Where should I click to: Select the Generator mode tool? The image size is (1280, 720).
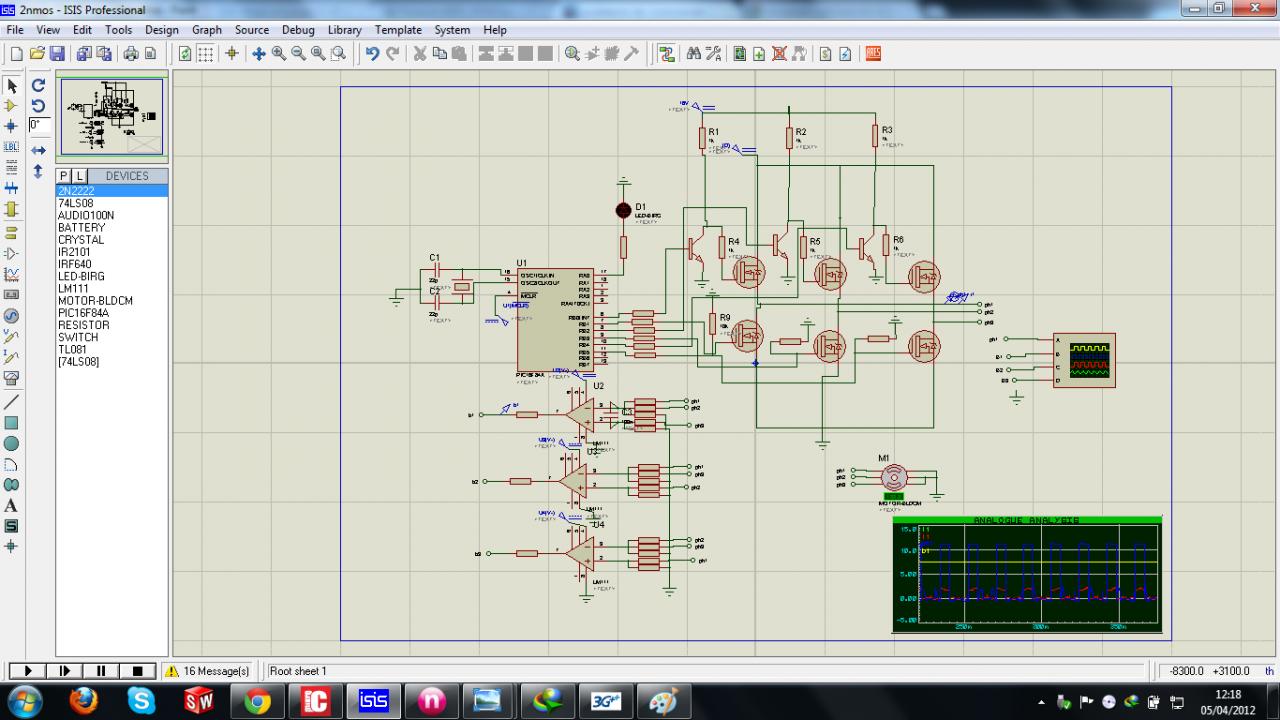pos(12,315)
